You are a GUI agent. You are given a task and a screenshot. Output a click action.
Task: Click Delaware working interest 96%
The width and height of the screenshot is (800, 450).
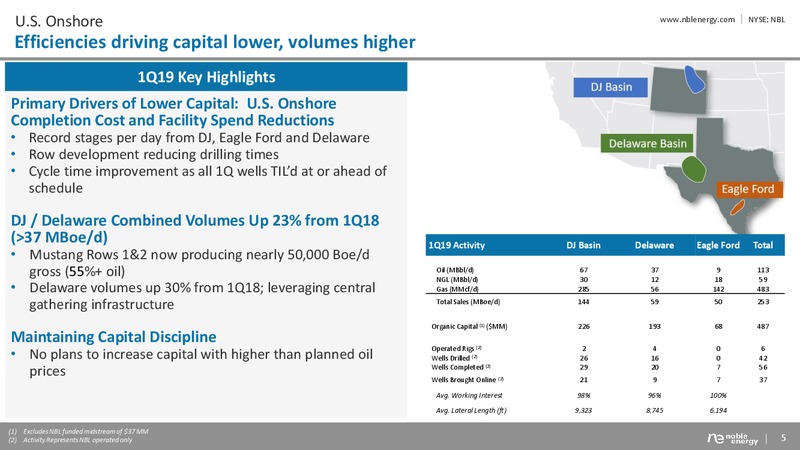pos(655,395)
